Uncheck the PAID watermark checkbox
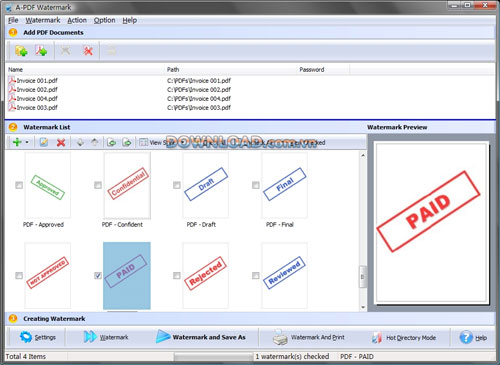The width and height of the screenshot is (500, 365). point(98,276)
